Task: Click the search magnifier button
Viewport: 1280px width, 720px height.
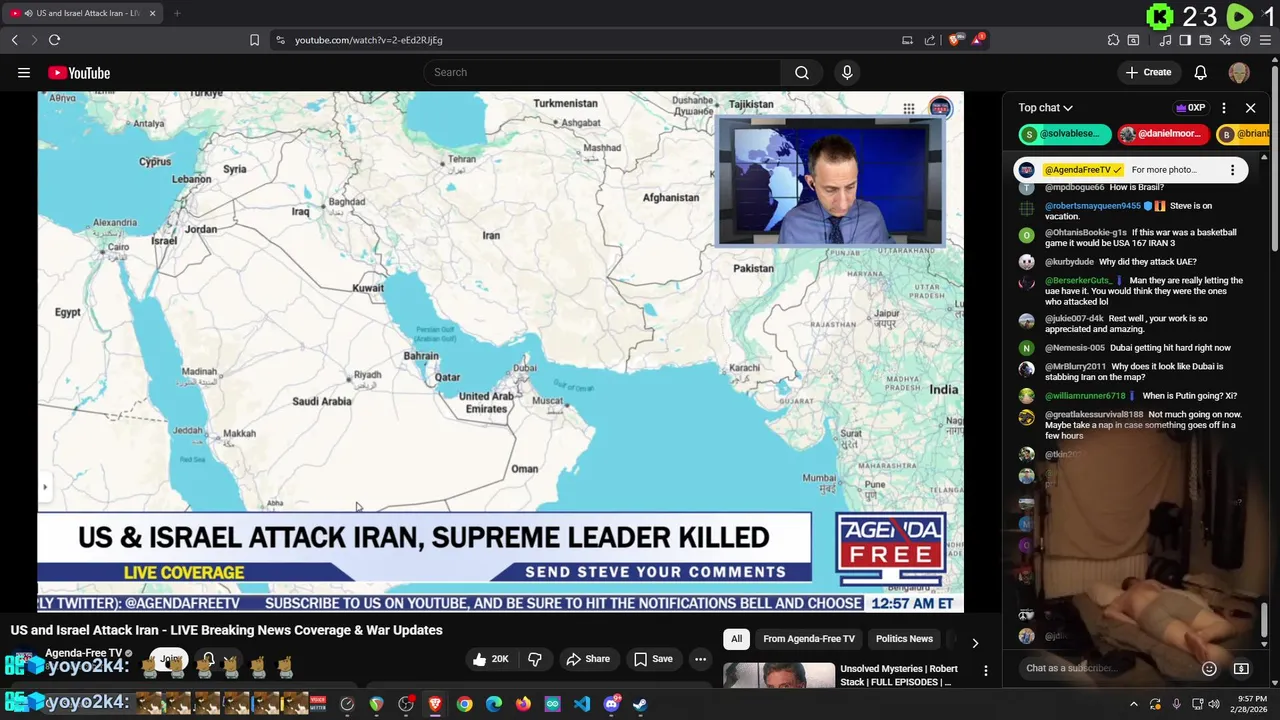Action: tap(802, 72)
